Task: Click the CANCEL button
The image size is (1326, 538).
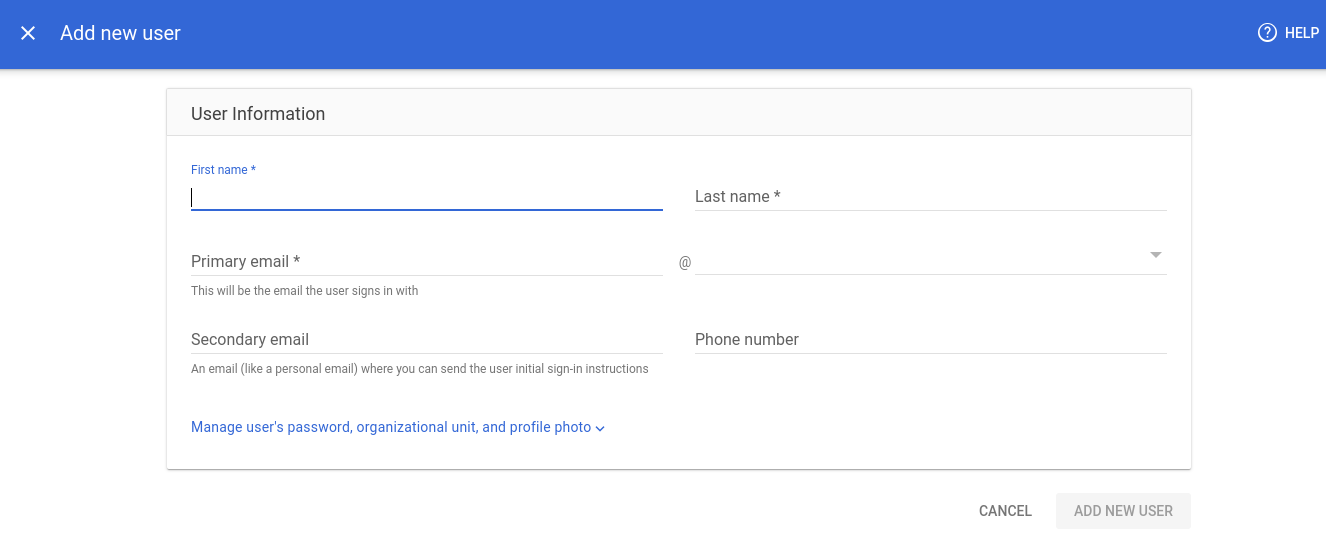Action: click(x=1005, y=511)
